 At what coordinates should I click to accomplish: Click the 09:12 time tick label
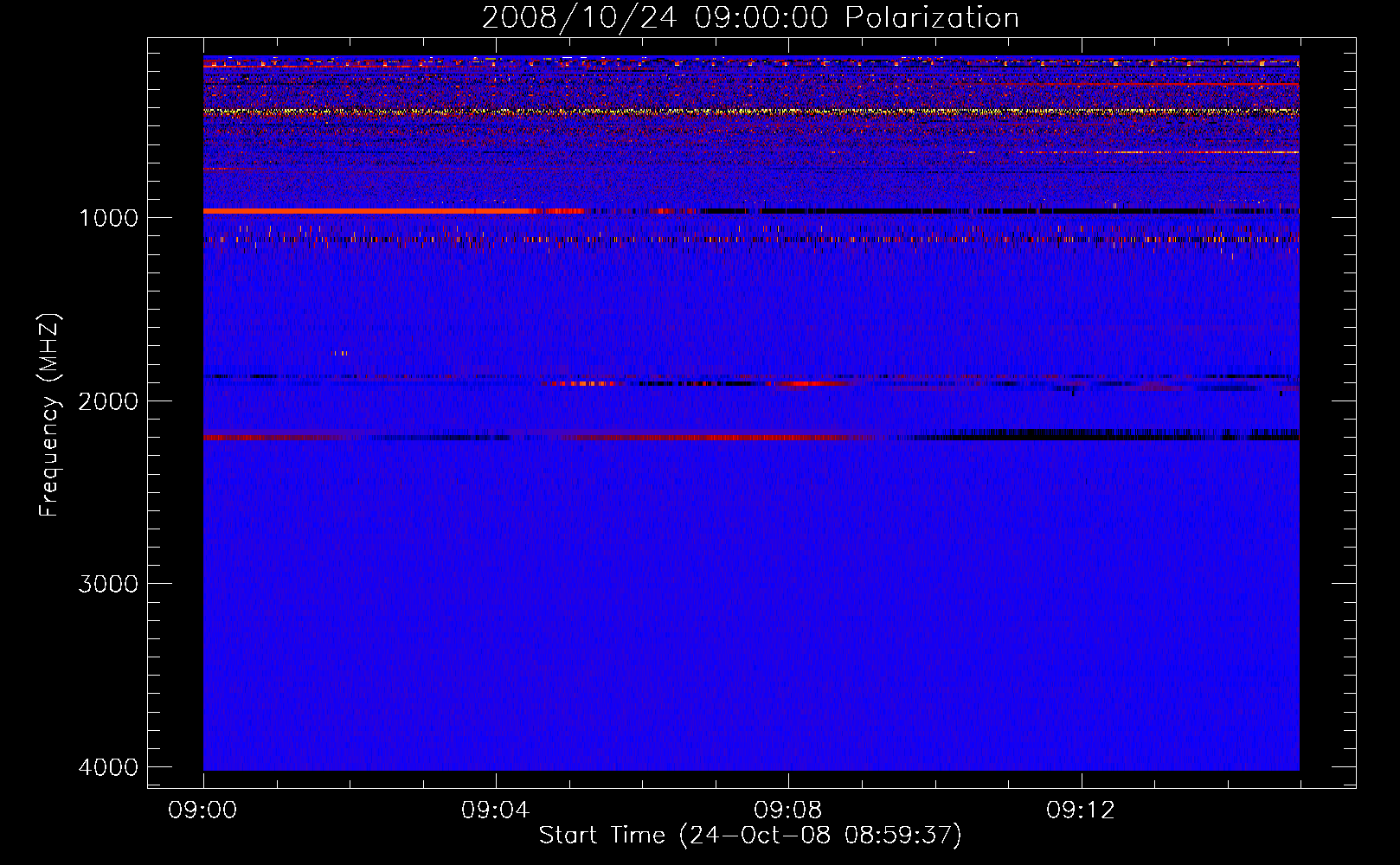pyautogui.click(x=1080, y=811)
